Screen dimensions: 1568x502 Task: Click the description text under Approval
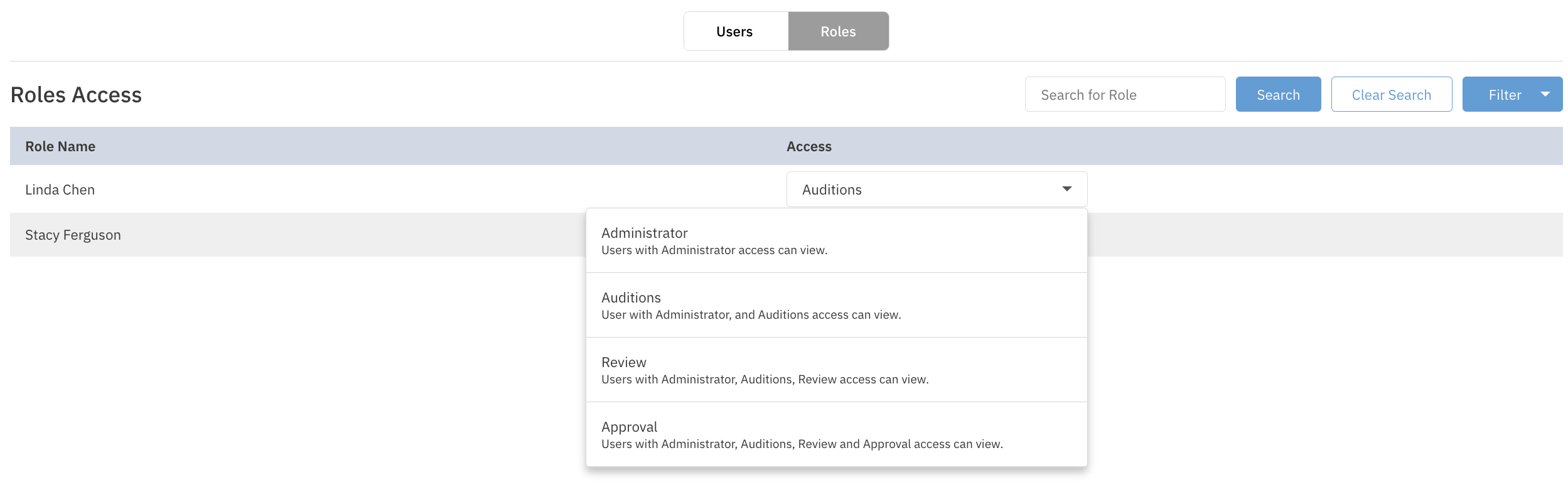click(802, 444)
